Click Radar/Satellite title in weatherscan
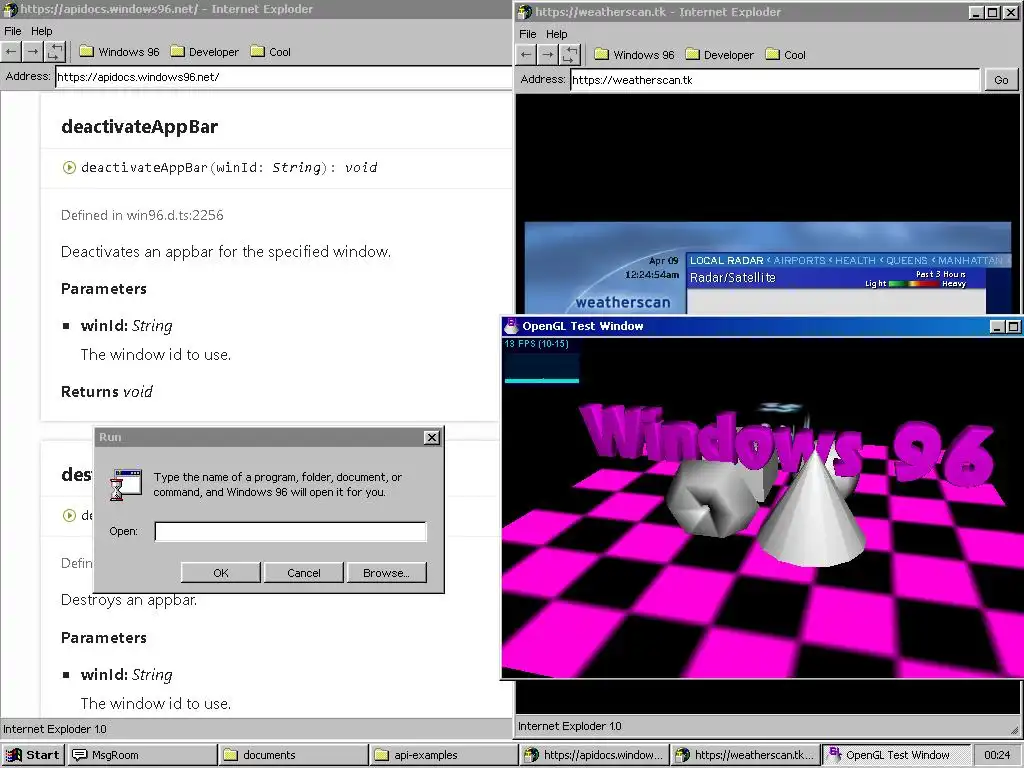This screenshot has height=768, width=1024. point(733,278)
